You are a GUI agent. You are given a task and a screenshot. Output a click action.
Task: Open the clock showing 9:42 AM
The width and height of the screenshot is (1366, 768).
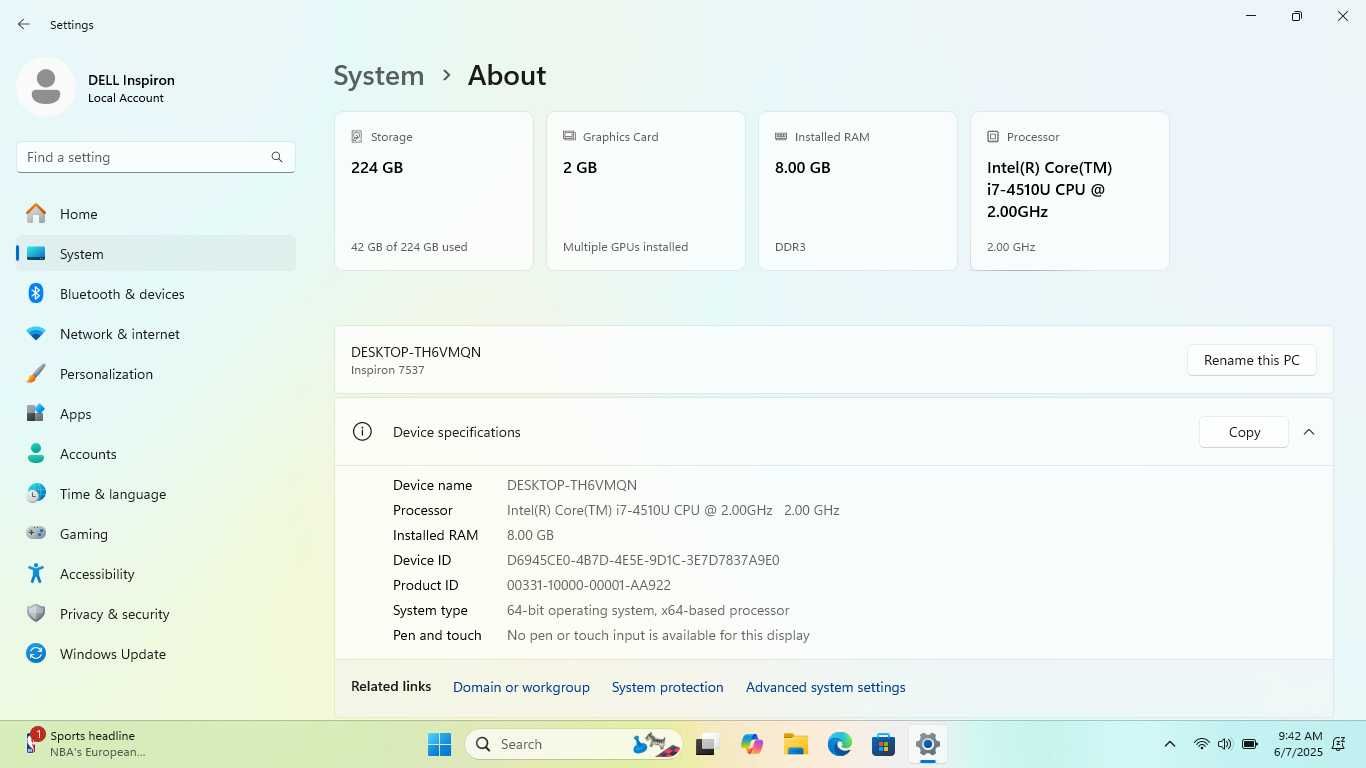click(x=1298, y=744)
